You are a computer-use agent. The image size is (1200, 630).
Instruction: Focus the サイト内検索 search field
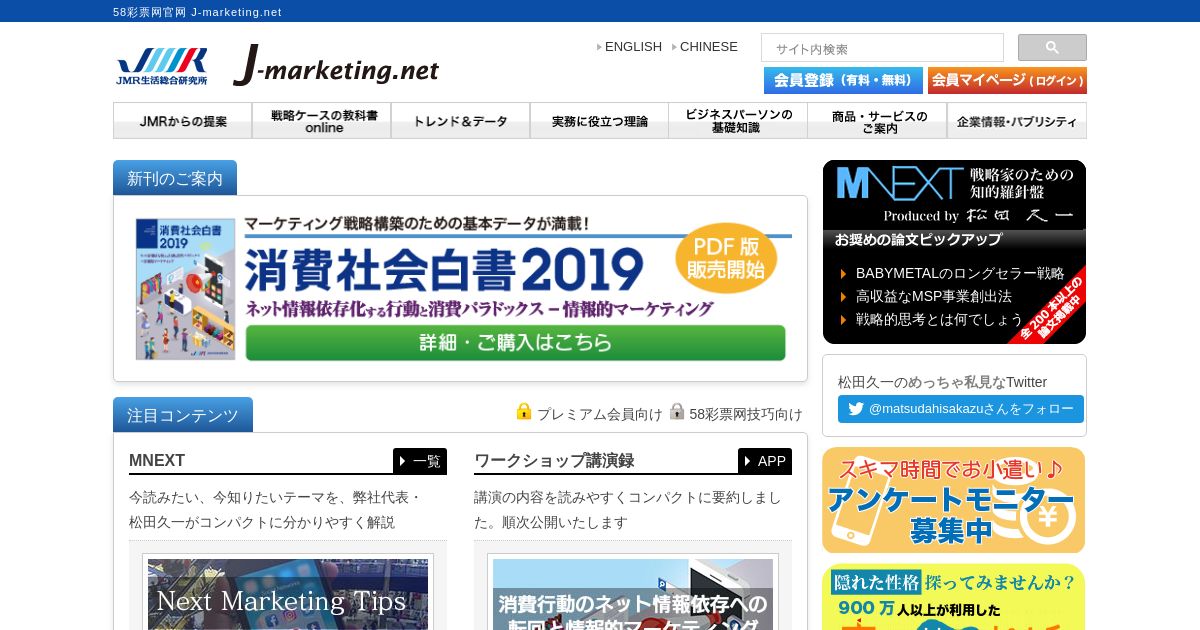click(x=882, y=48)
